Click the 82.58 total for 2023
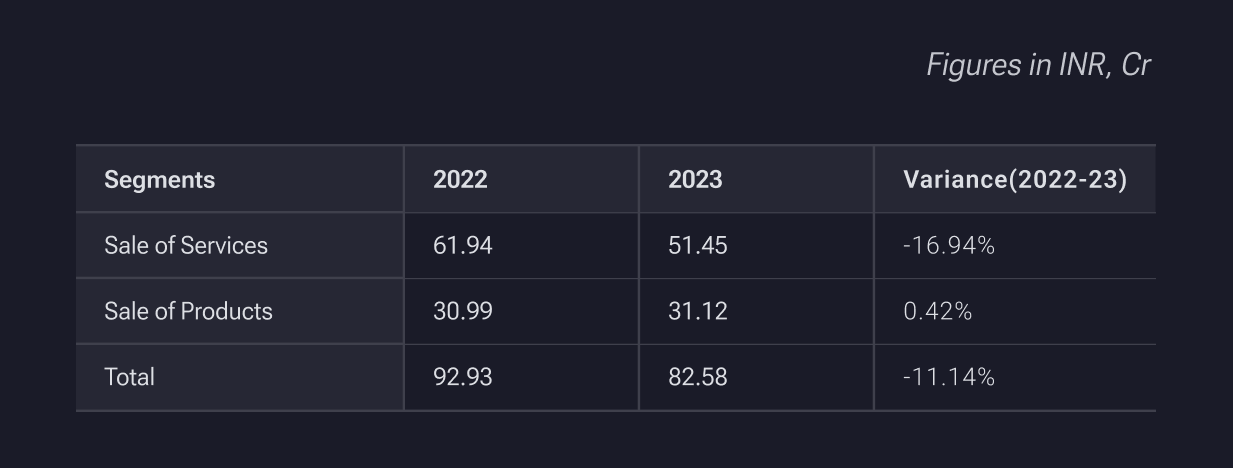1233x468 pixels. (698, 378)
